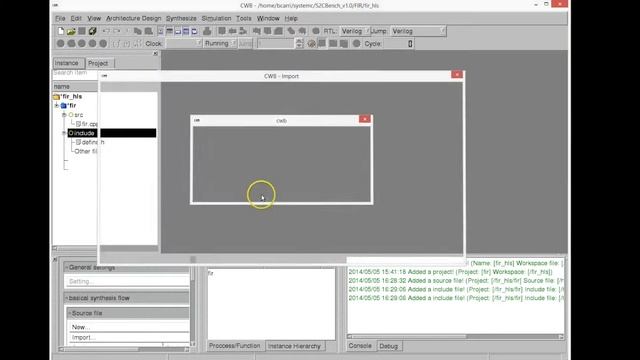
Task: Toggle the fifth blue window layout icon
Action: coord(195,31)
